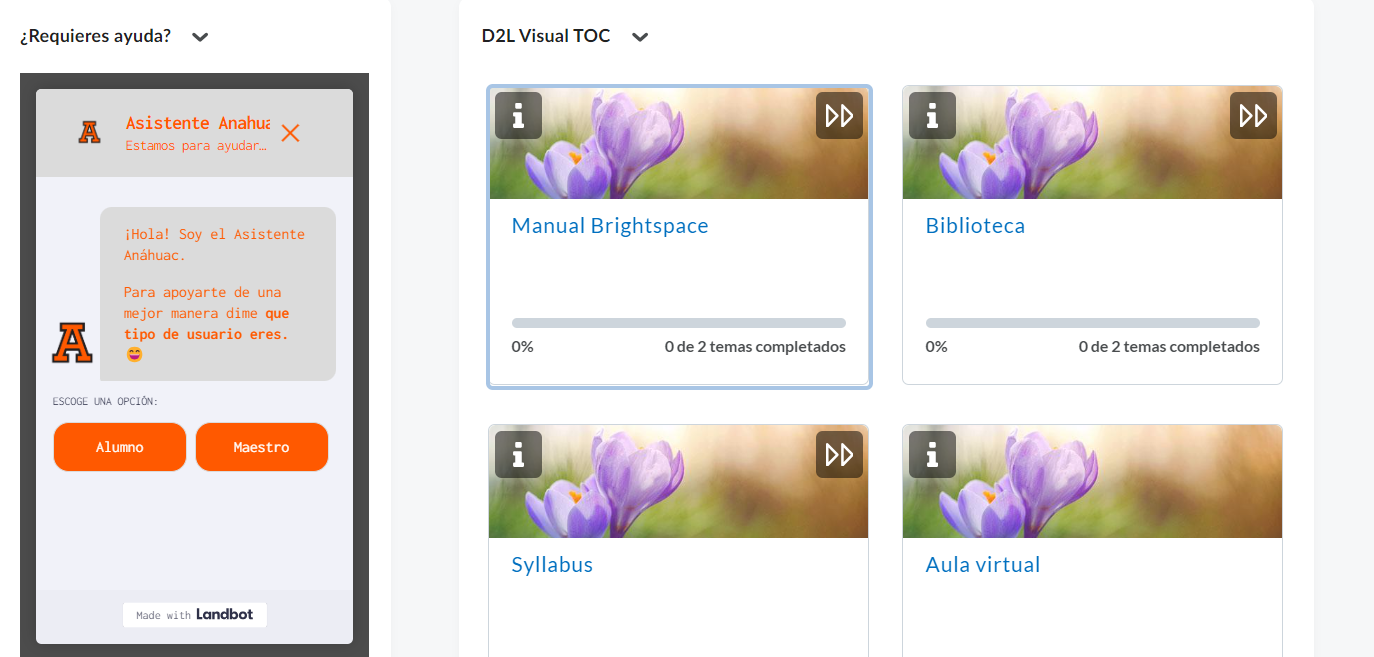Click the Biblioteca progress bar
1374x657 pixels.
pos(1093,323)
